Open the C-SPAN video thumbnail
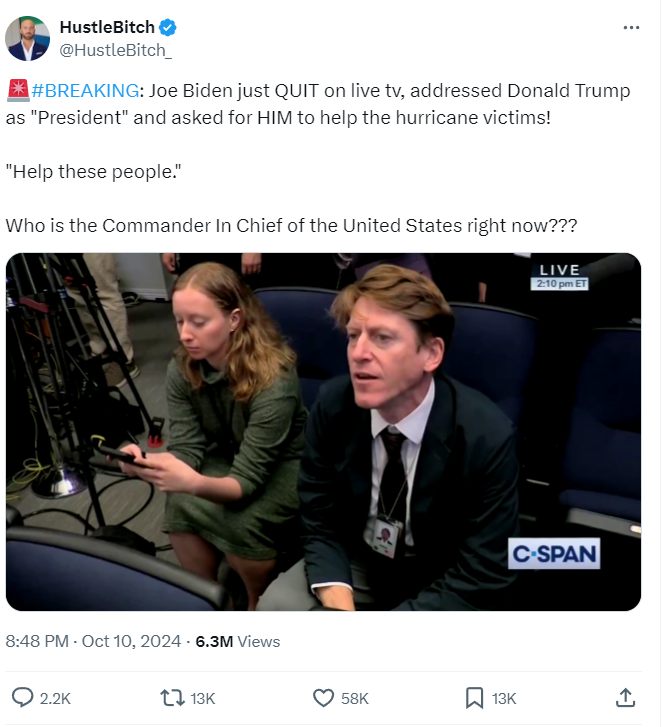 coord(323,430)
